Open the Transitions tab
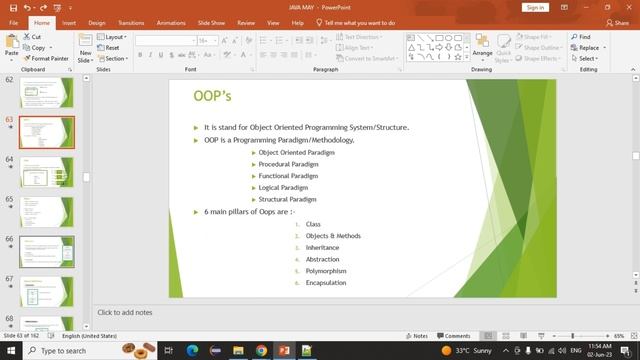Viewport: 640px width, 360px height. coord(131,23)
